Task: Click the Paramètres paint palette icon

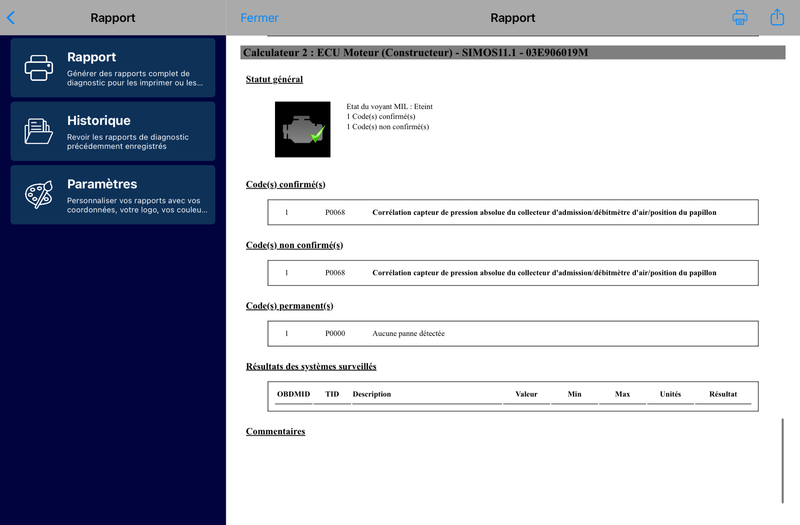Action: click(39, 195)
